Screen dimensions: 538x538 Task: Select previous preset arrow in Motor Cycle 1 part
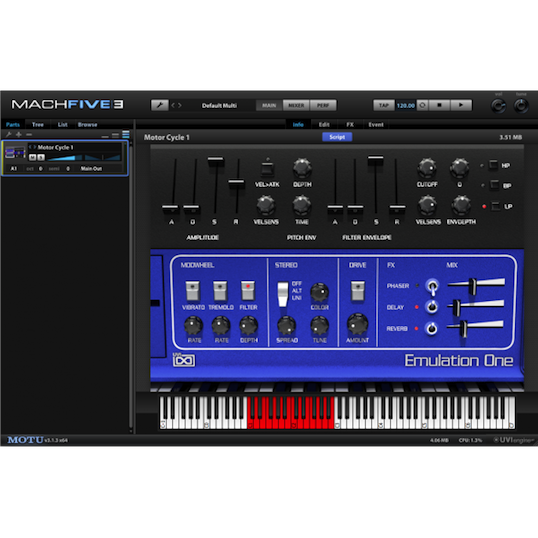(x=30, y=147)
